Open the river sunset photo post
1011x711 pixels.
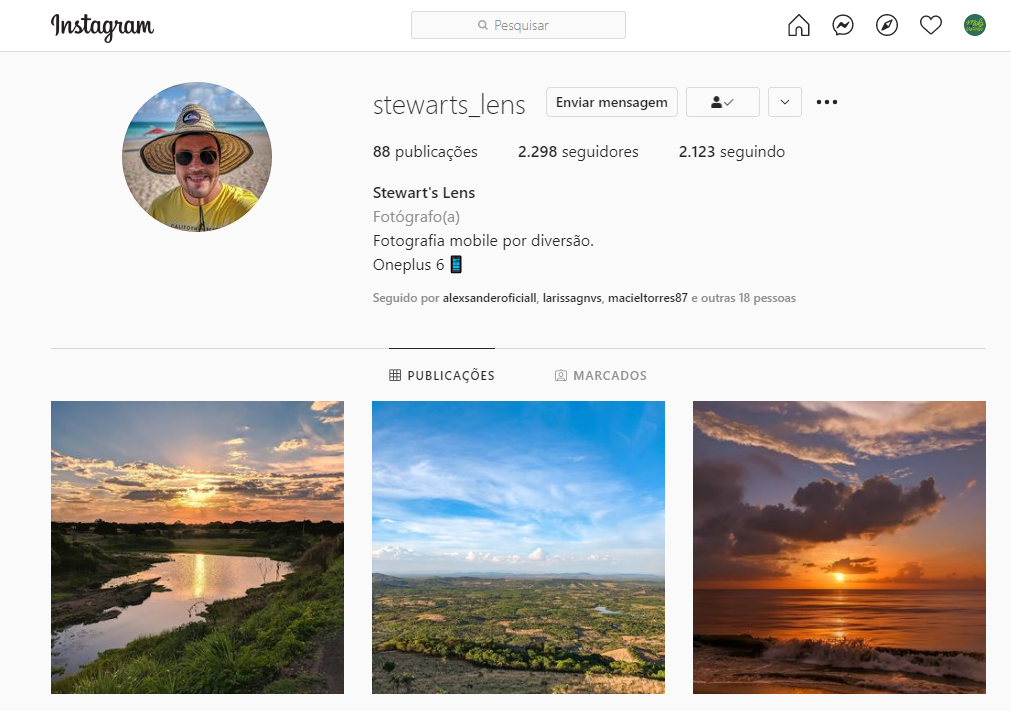(x=197, y=547)
